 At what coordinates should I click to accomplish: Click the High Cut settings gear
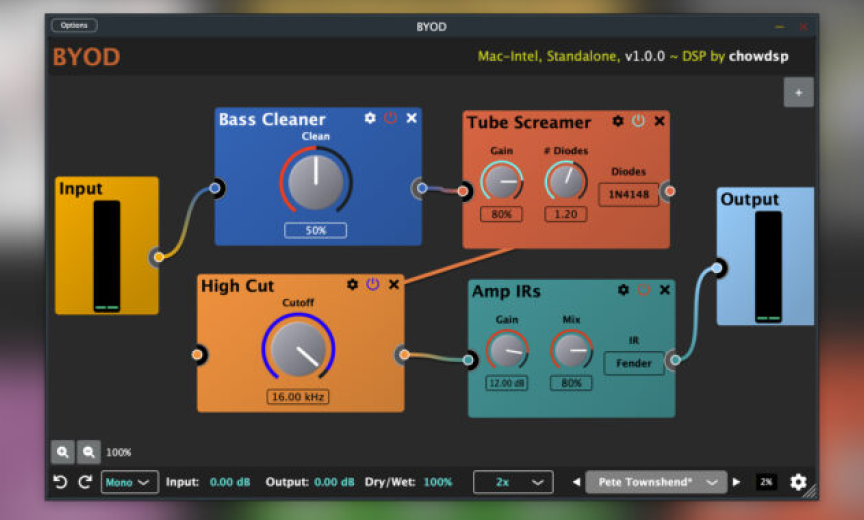pyautogui.click(x=352, y=285)
